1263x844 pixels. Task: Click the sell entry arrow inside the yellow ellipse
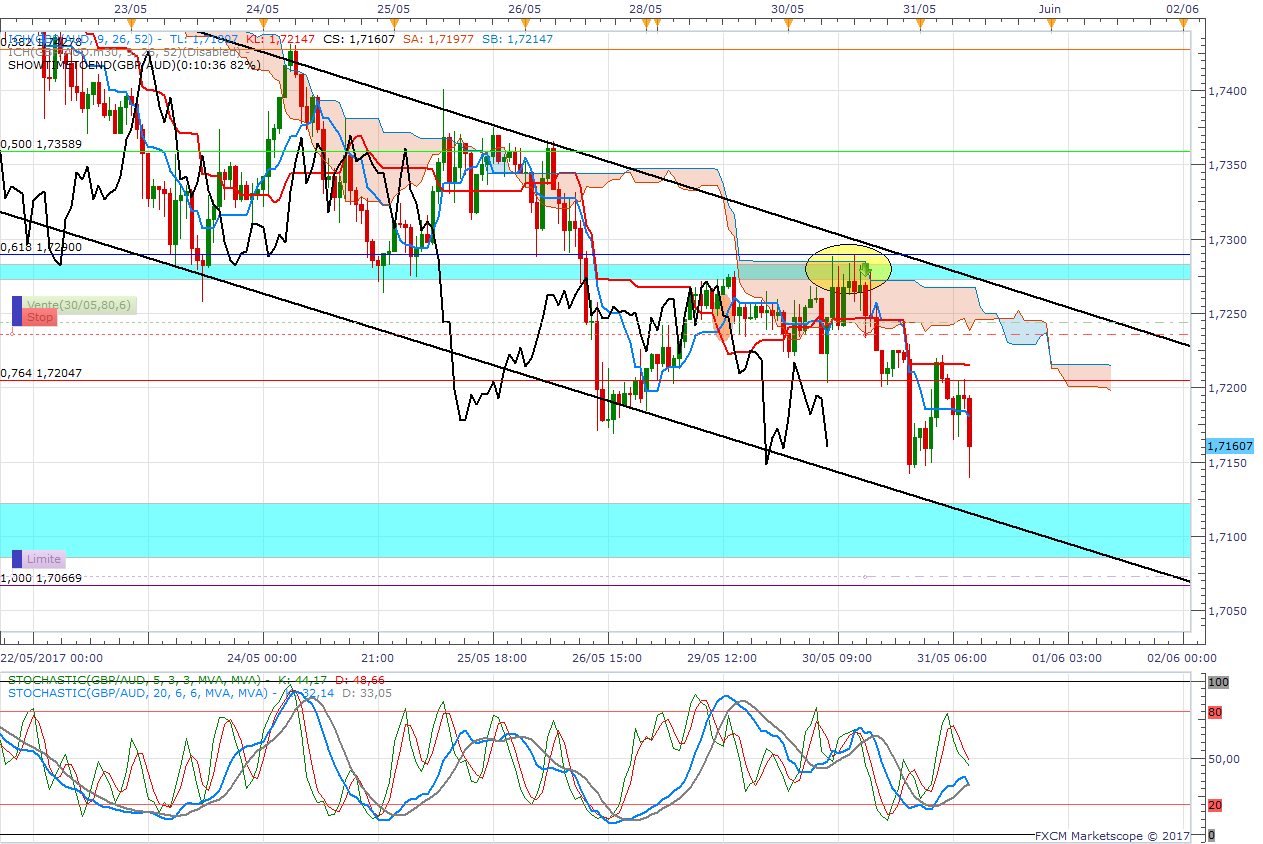coord(867,271)
